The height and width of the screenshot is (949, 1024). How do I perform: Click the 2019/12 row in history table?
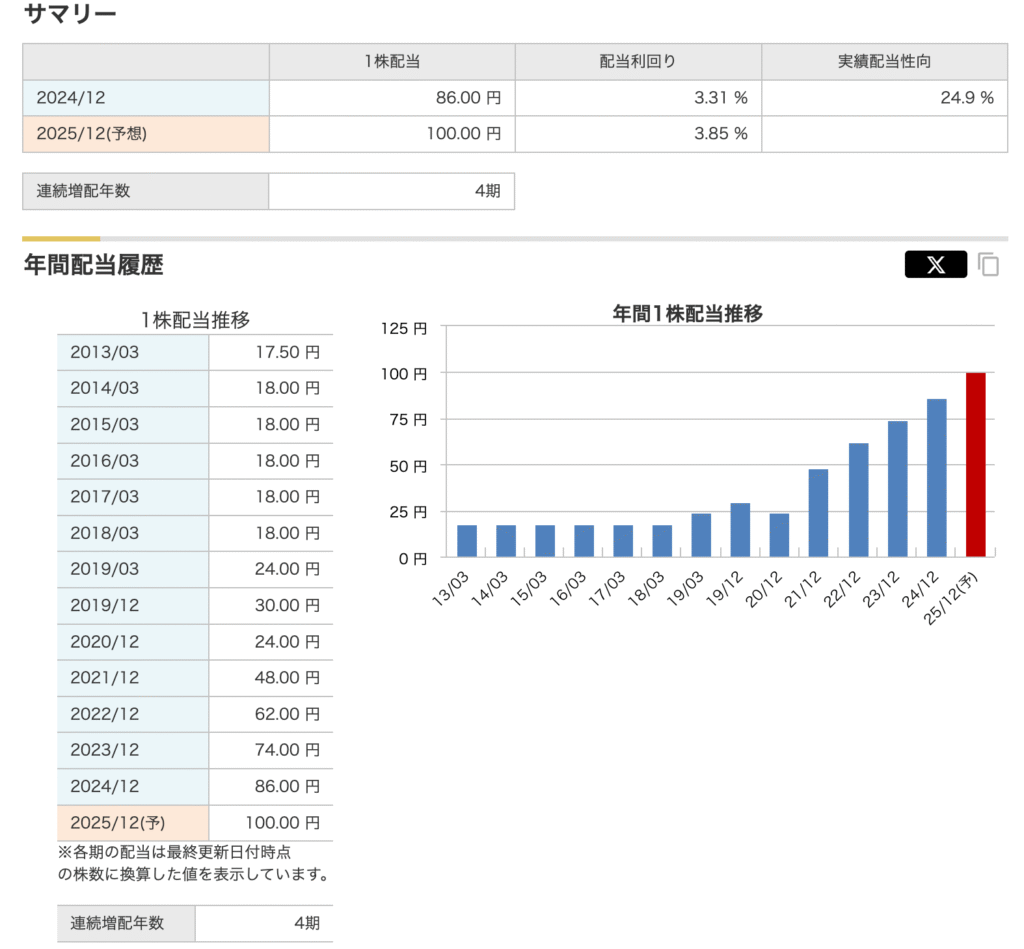click(x=195, y=605)
